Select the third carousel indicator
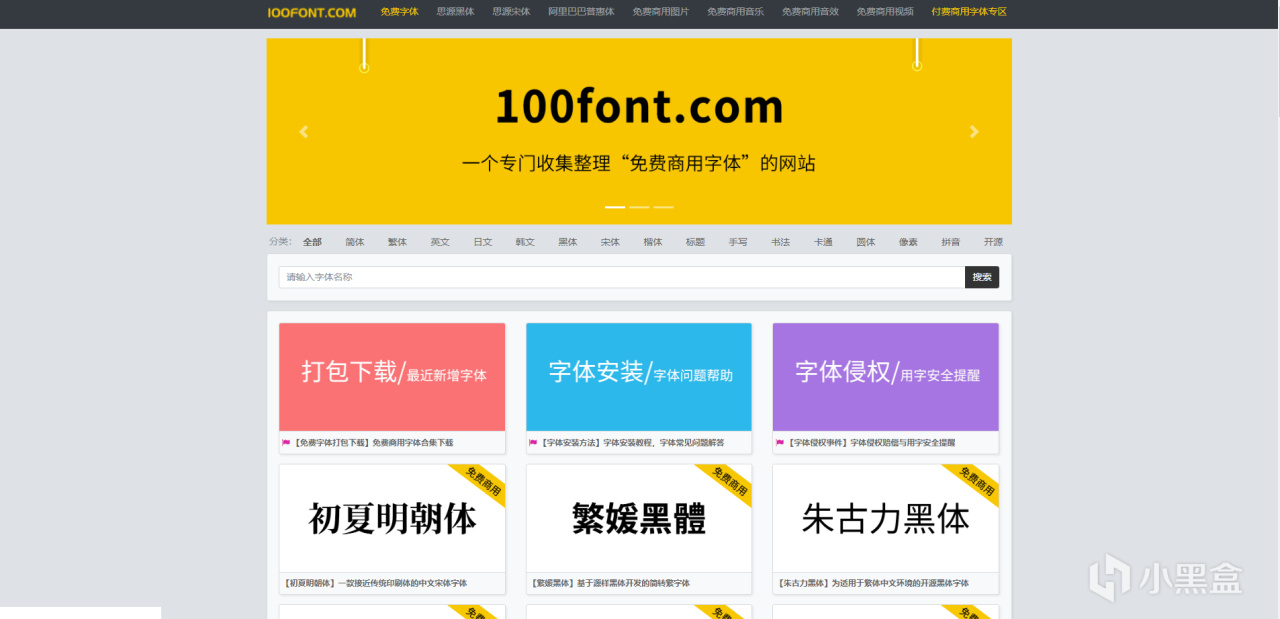Screen dimensions: 1280x619 coord(663,207)
